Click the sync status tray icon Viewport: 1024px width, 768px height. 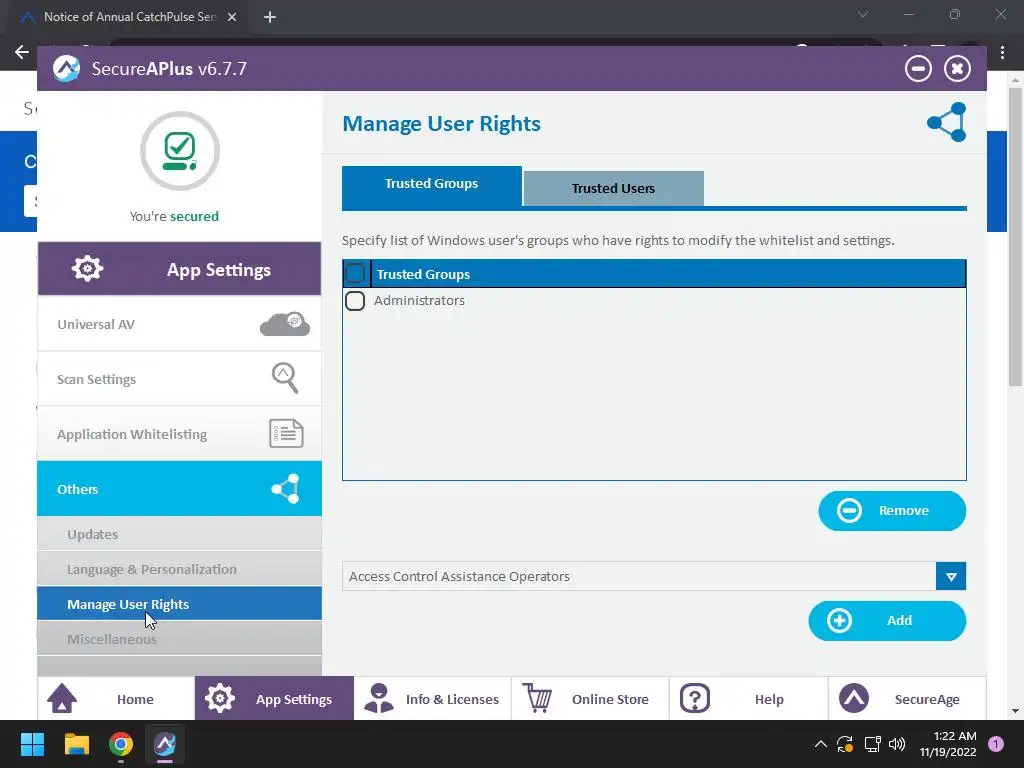click(845, 744)
